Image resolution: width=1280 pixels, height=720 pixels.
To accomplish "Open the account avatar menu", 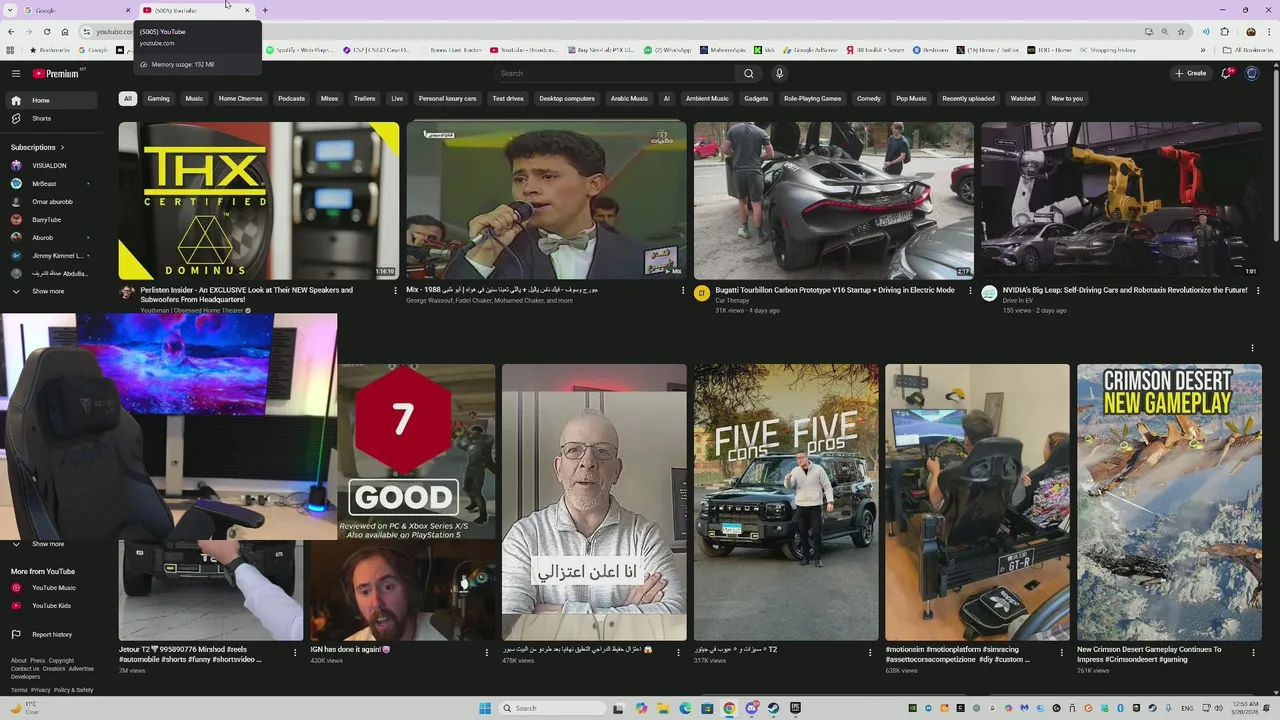I will click(x=1252, y=73).
